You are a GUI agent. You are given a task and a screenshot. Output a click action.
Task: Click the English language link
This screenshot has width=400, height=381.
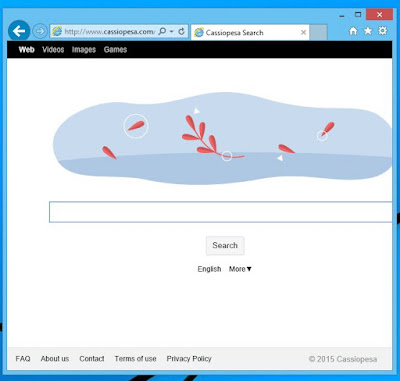[209, 269]
